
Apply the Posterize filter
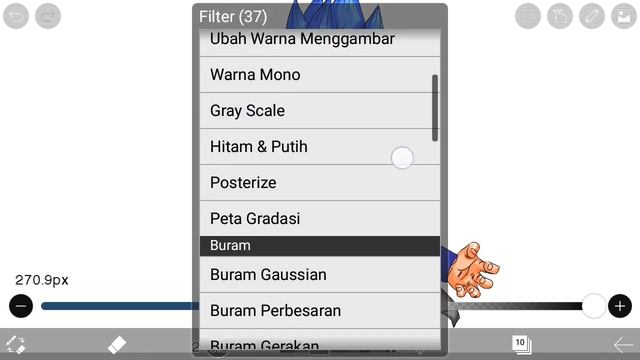[x=320, y=182]
